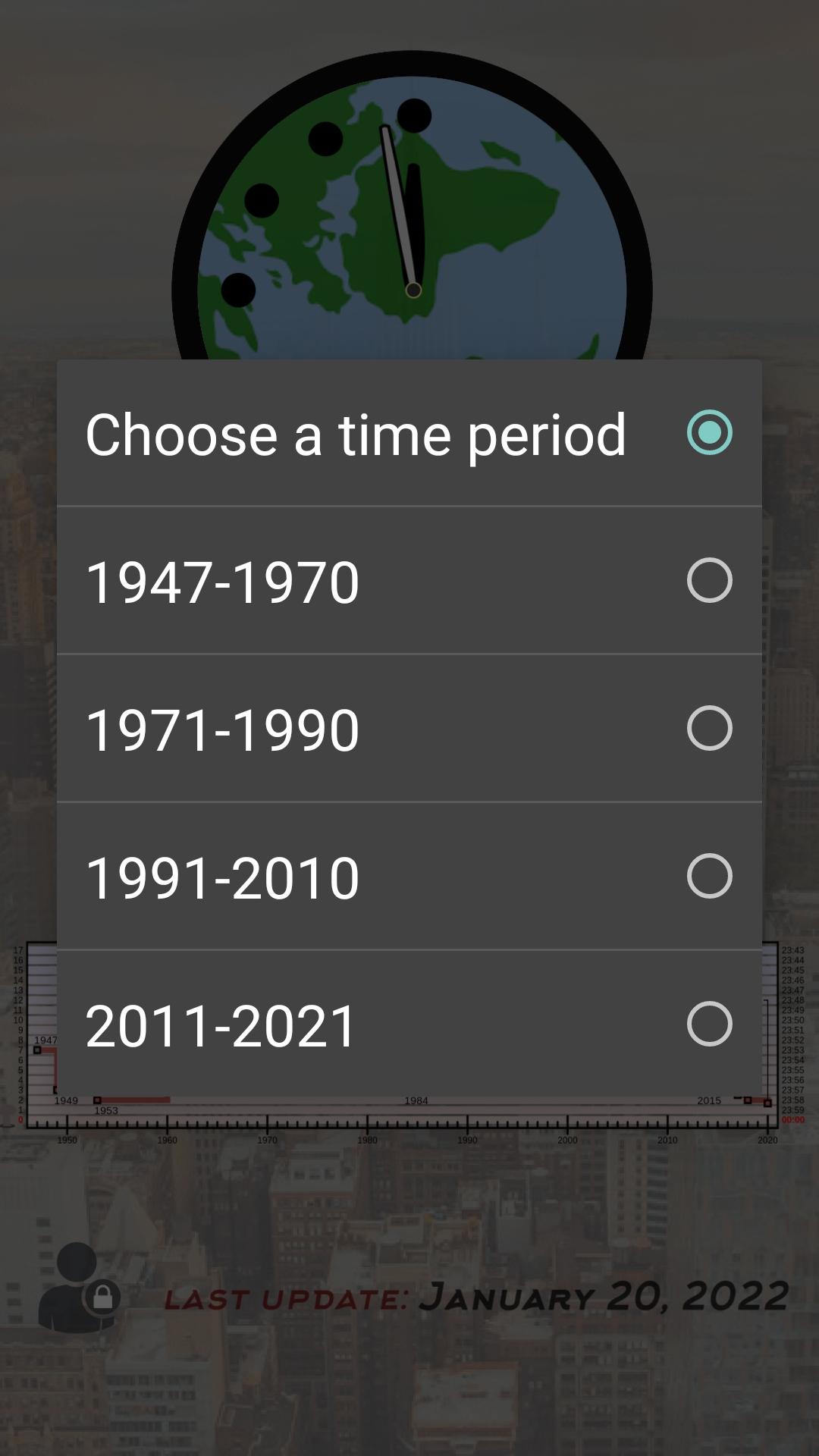Click the Last Update January 20, 2022 text
Screen dimensions: 819x1456
477,1297
